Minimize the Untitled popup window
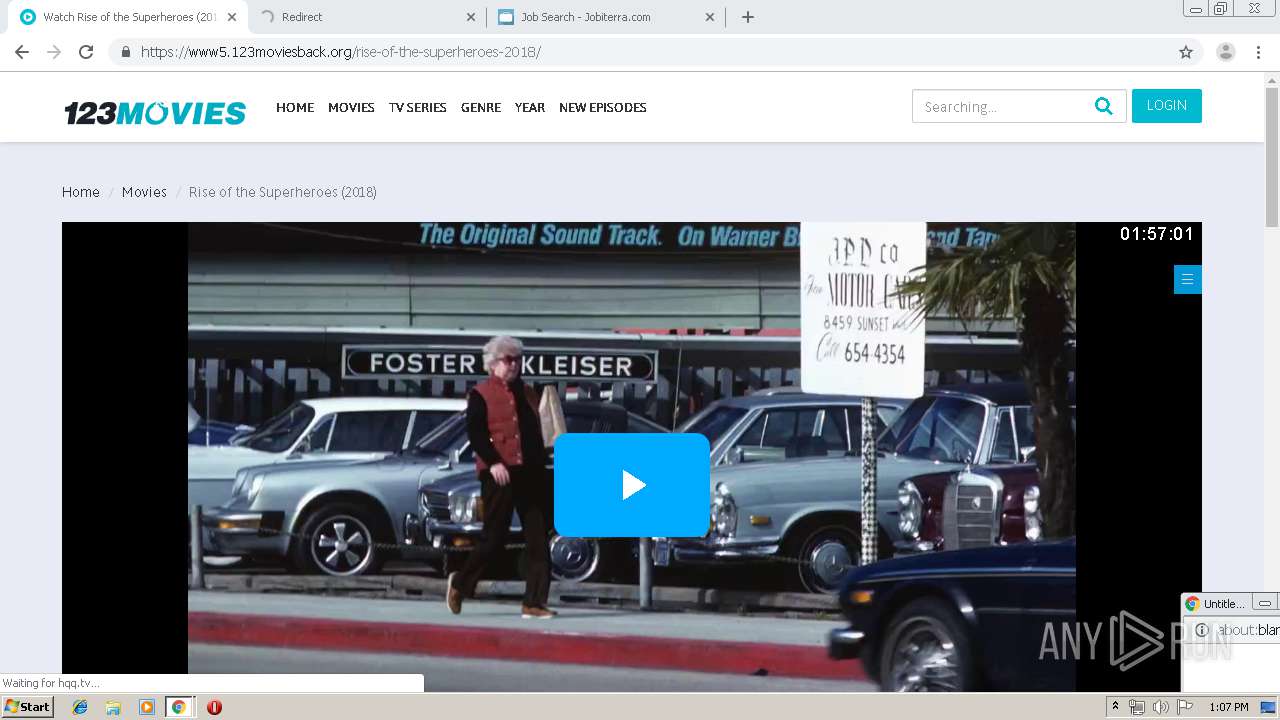Screen dimensions: 1280x720 pyautogui.click(x=1265, y=603)
